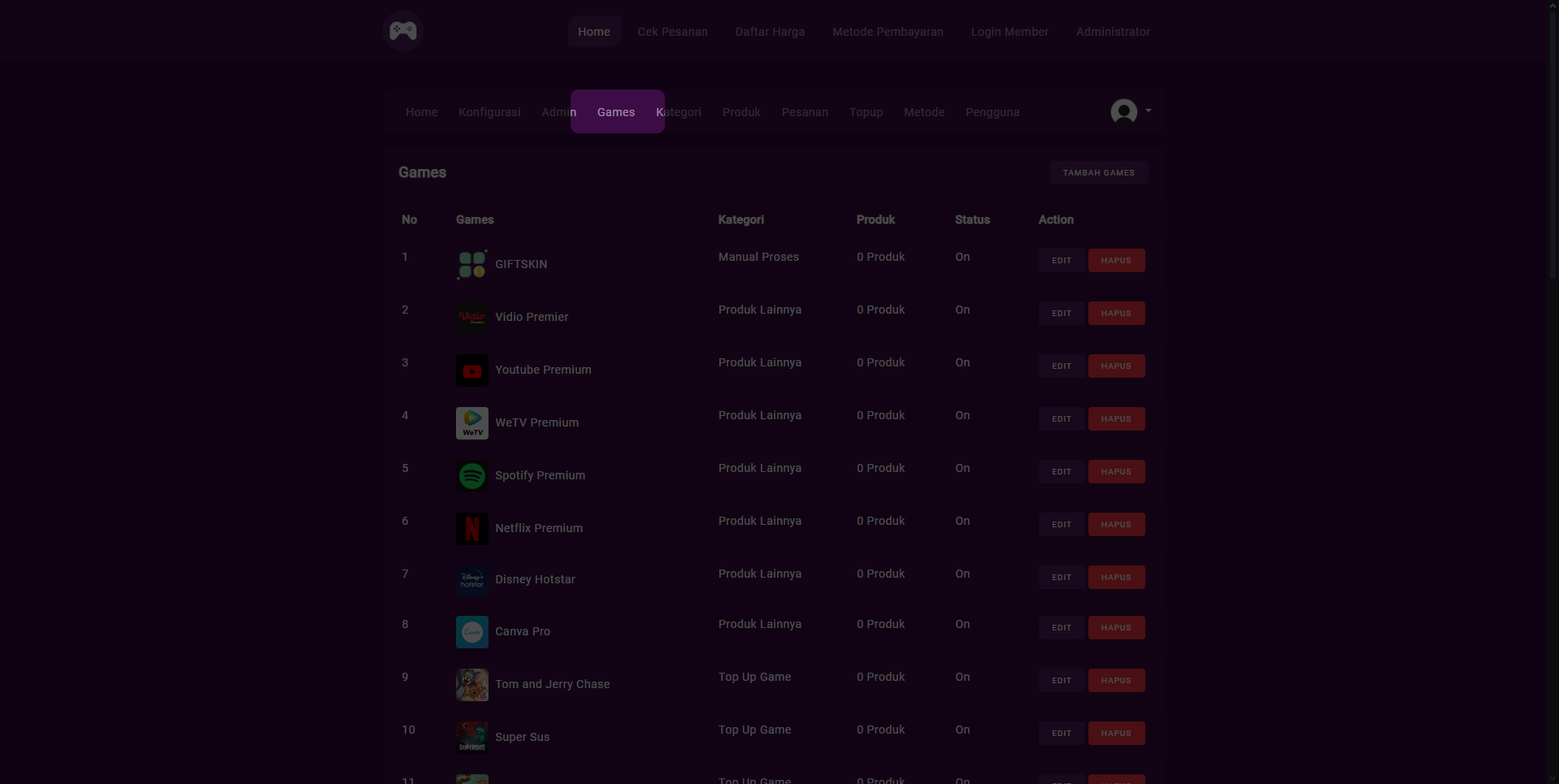Image resolution: width=1559 pixels, height=784 pixels.
Task: Edit the Netflix Premium row
Action: [x=1062, y=525]
